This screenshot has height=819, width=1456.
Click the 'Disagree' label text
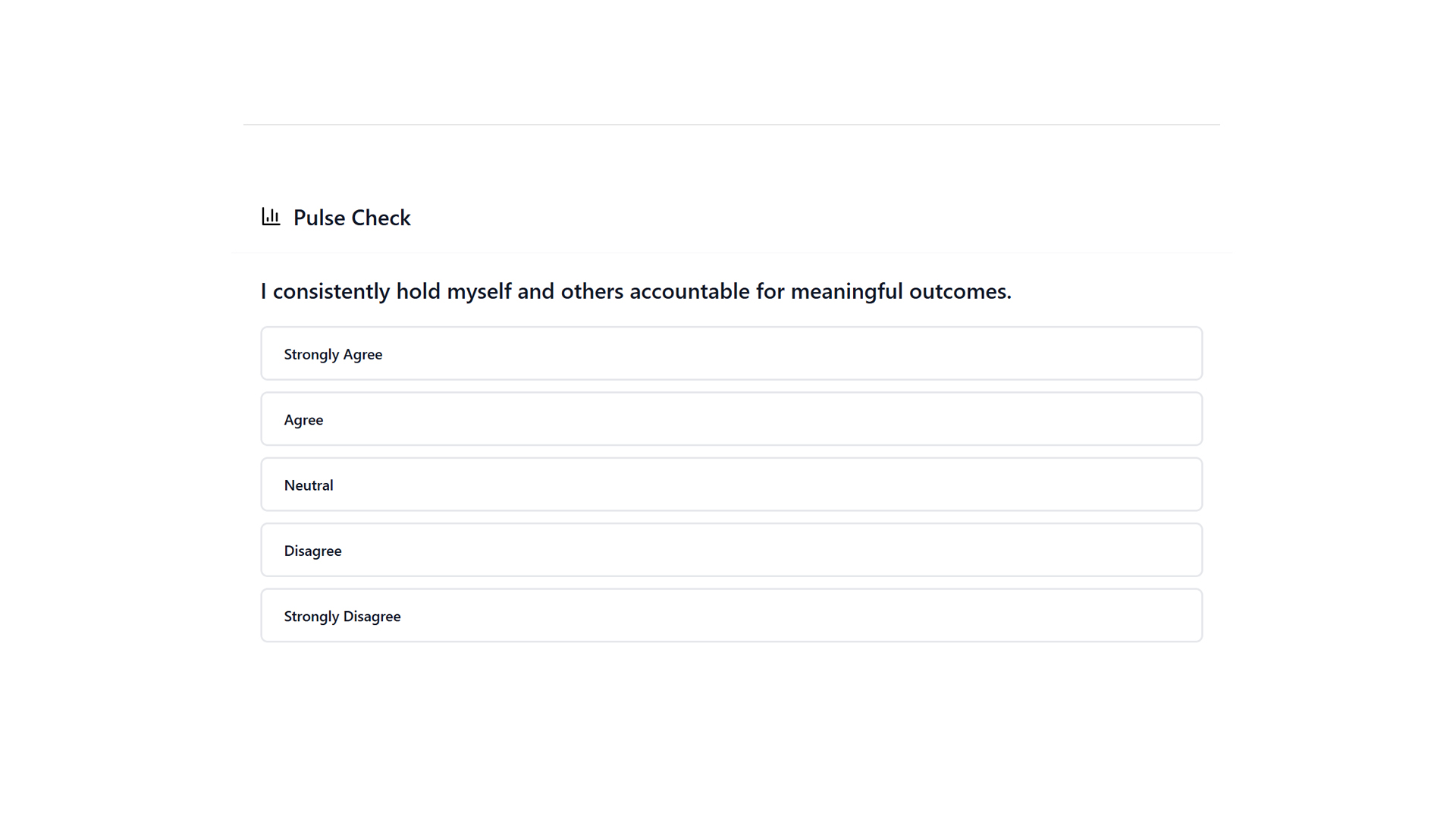click(312, 551)
